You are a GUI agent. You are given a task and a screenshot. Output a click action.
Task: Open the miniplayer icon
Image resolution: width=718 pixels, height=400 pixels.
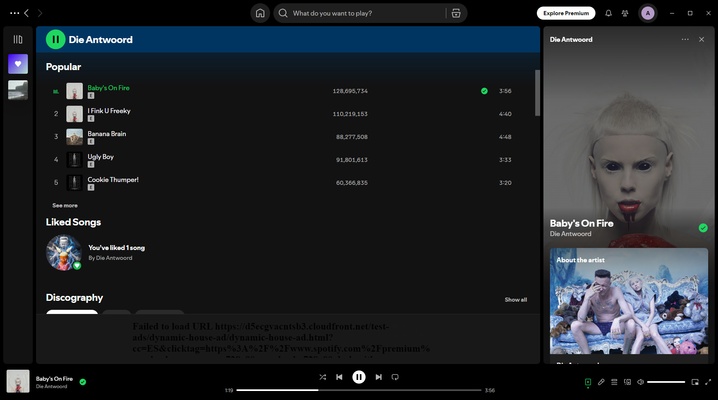click(695, 382)
